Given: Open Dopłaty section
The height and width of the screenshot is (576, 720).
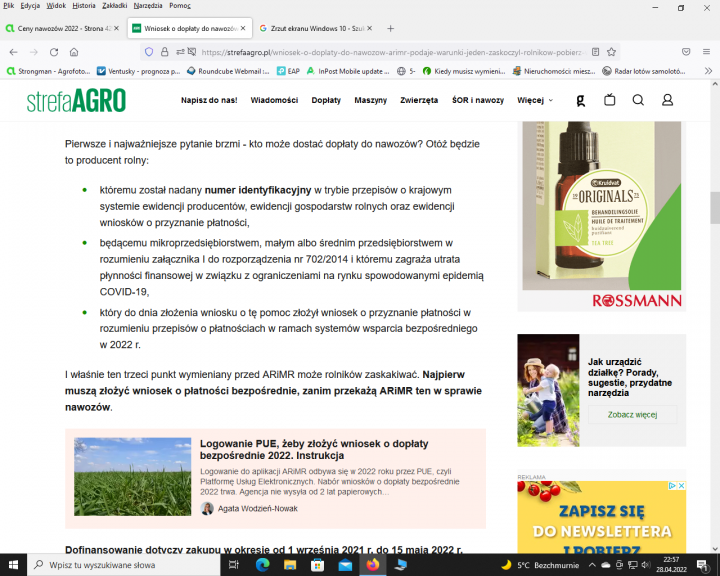Looking at the screenshot, I should (326, 100).
